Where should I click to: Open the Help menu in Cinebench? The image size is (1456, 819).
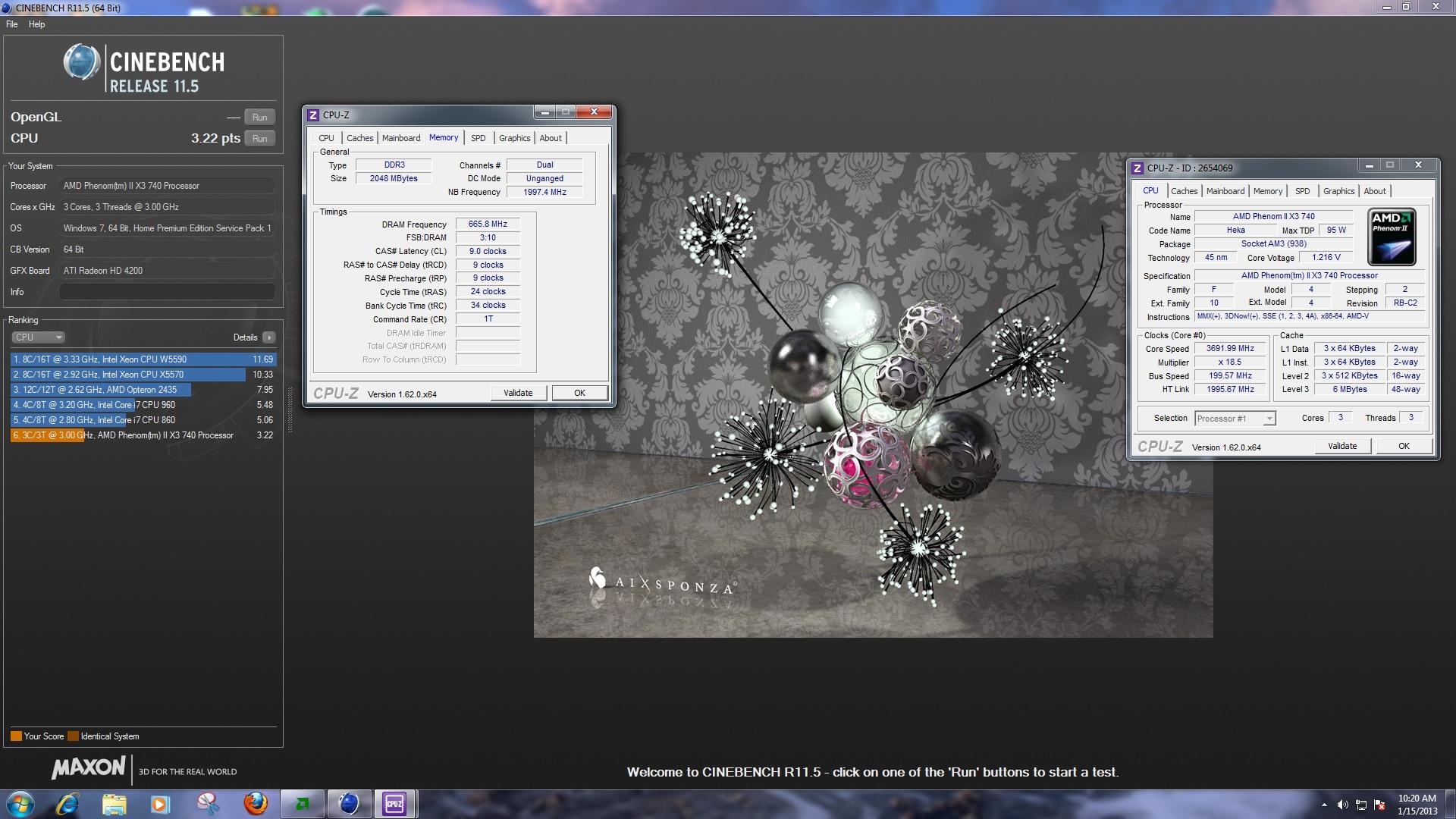click(36, 24)
